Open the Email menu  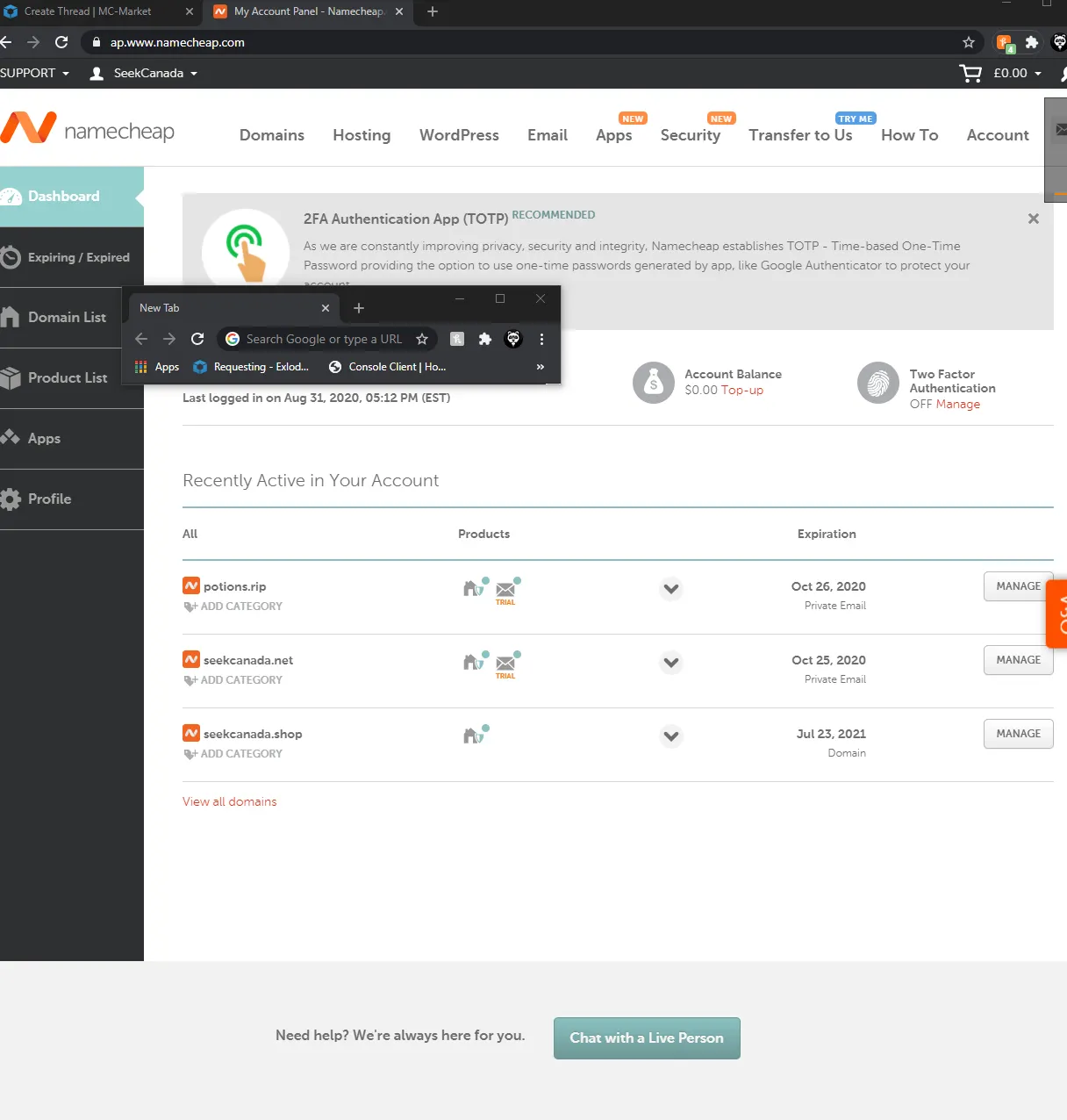[x=548, y=135]
